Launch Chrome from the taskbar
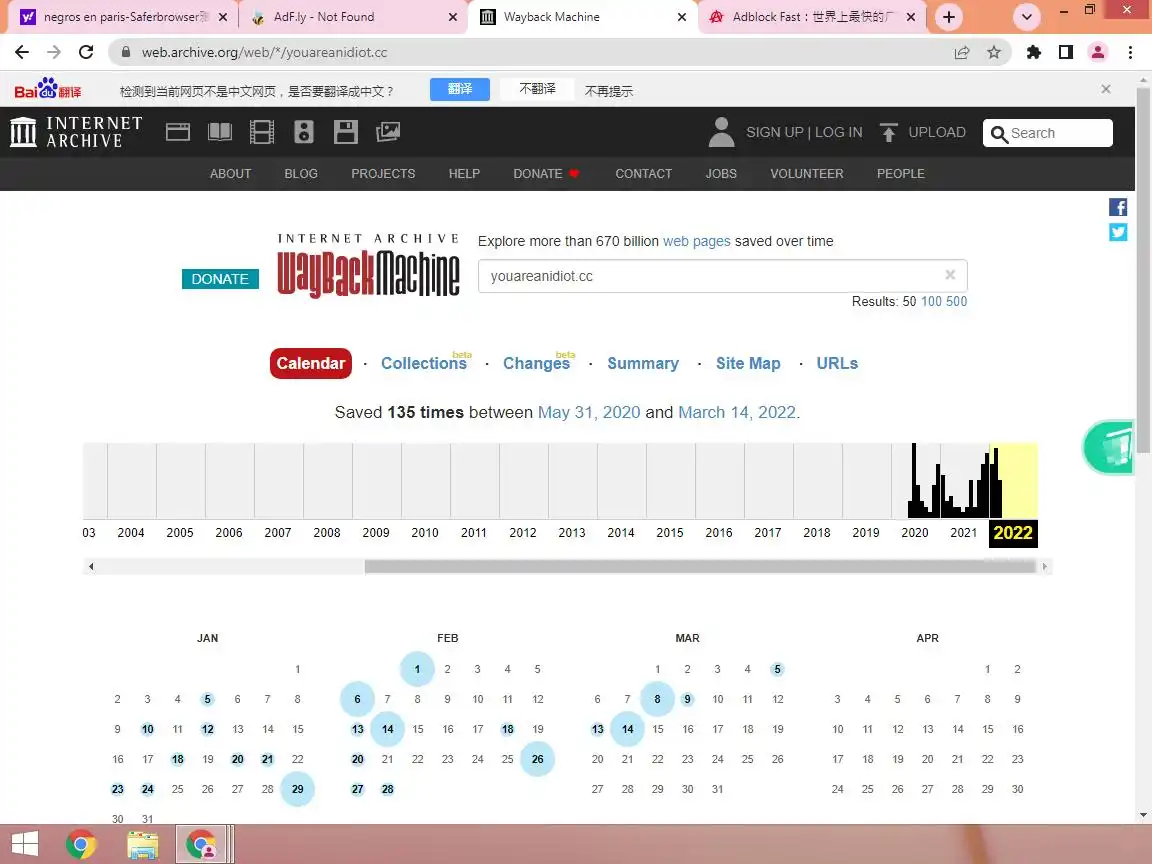Screen dimensions: 1152x864 pyautogui.click(x=81, y=844)
